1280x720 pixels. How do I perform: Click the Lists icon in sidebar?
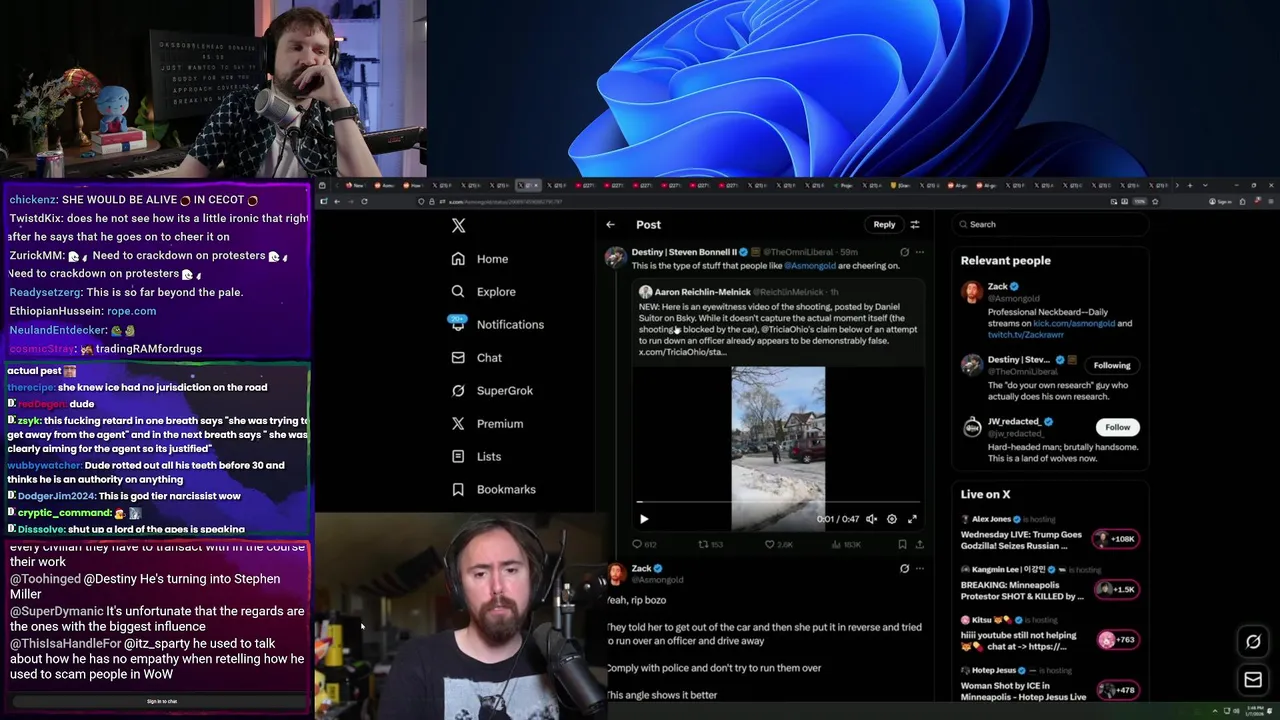click(x=458, y=457)
